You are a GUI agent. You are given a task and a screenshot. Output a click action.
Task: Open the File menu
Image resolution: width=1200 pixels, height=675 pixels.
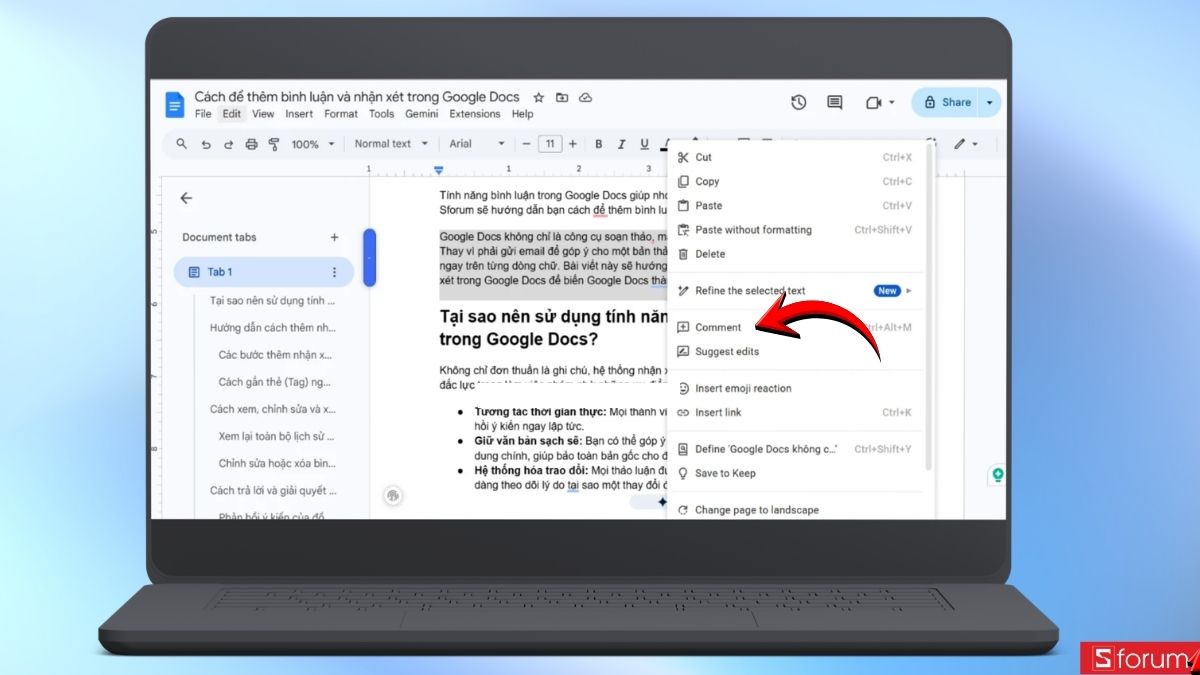tap(203, 114)
